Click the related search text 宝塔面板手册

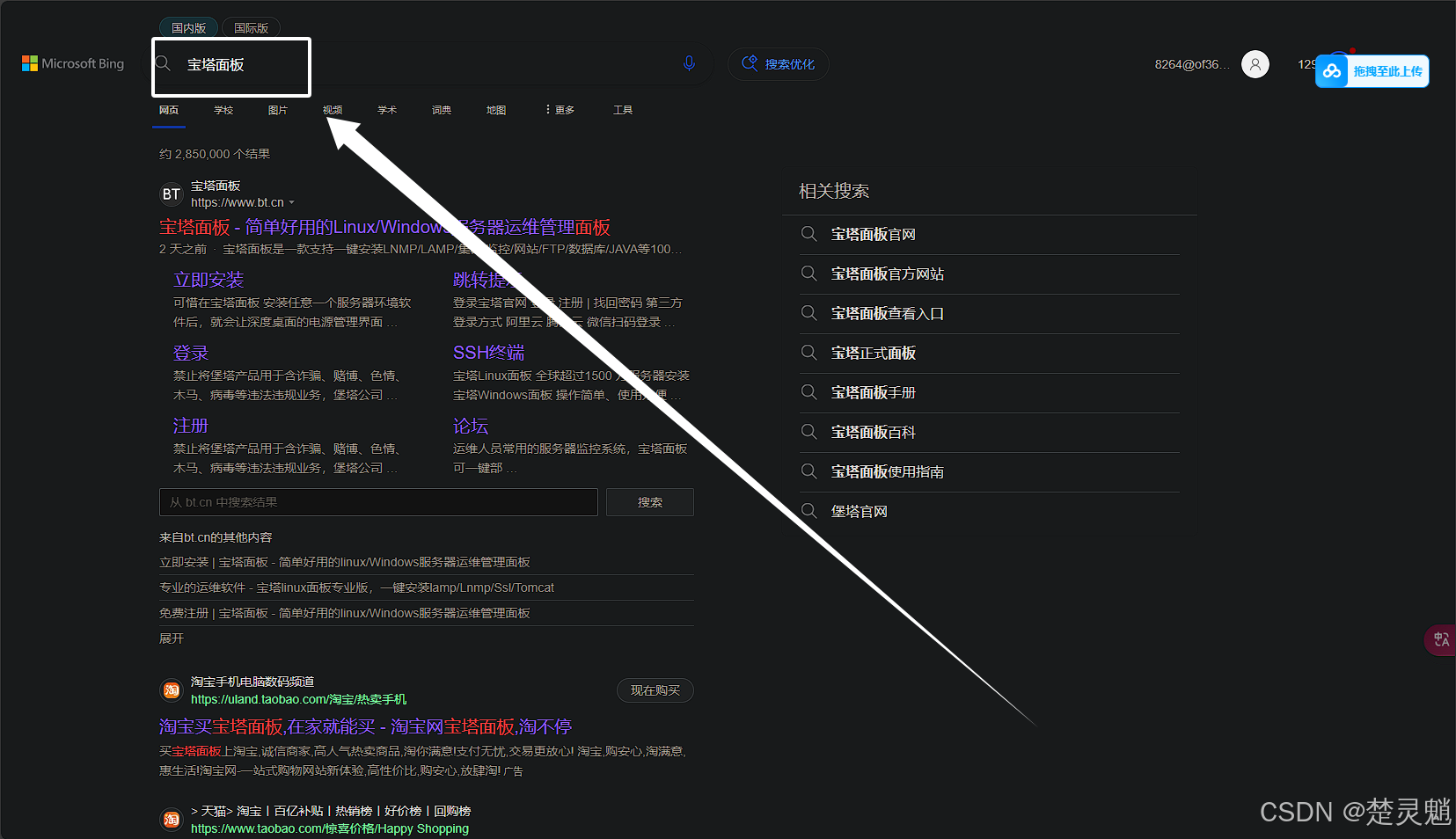(x=873, y=392)
